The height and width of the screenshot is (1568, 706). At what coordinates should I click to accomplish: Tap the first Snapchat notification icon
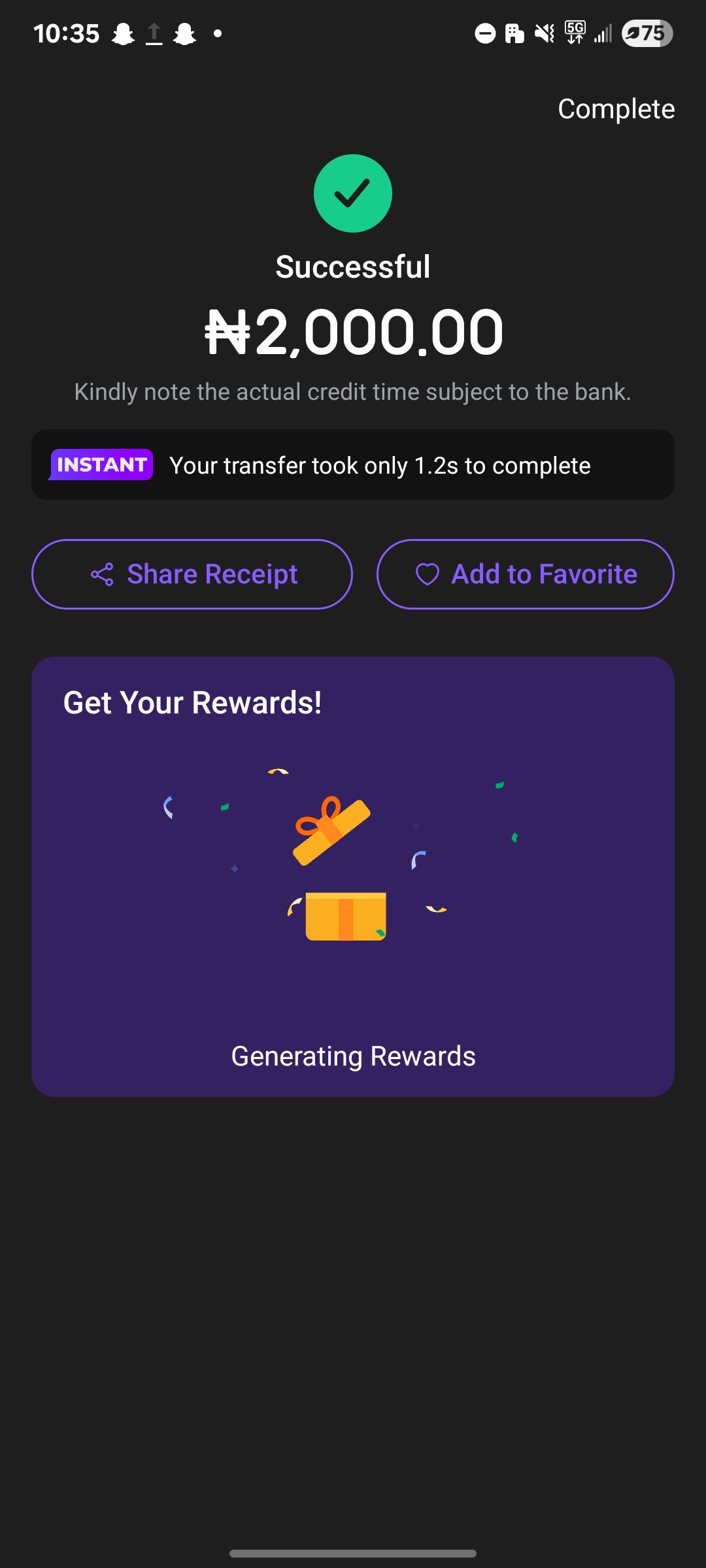coord(122,33)
